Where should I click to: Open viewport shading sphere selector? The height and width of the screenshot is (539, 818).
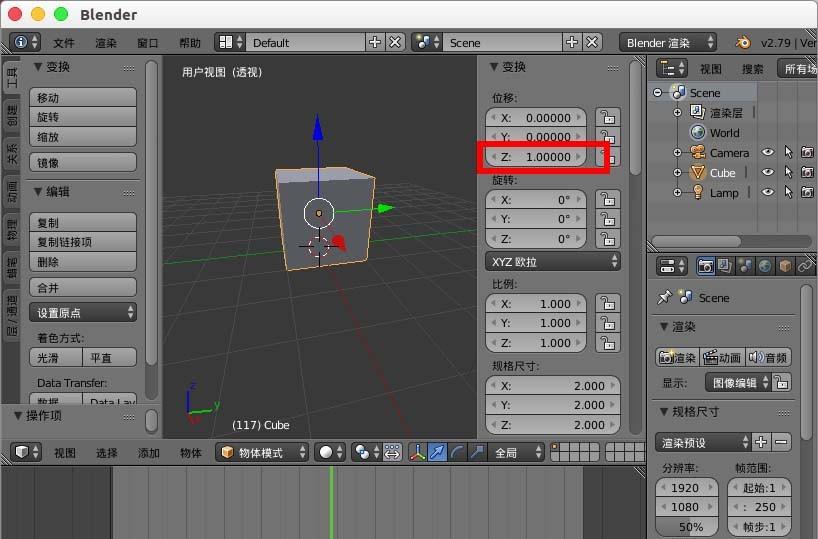click(x=331, y=452)
